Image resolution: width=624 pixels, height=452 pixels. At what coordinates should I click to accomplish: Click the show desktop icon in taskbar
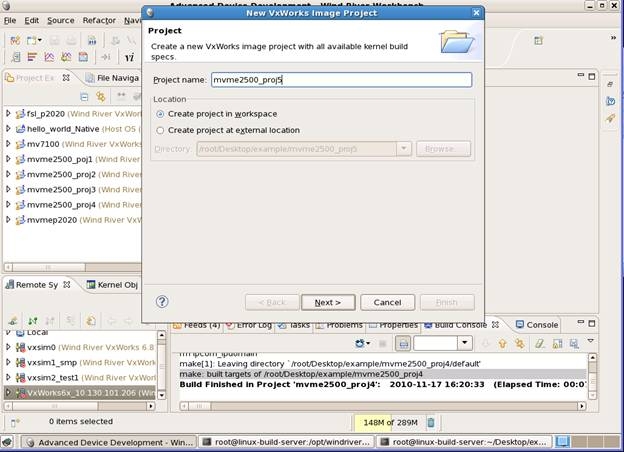pyautogui.click(x=7, y=442)
